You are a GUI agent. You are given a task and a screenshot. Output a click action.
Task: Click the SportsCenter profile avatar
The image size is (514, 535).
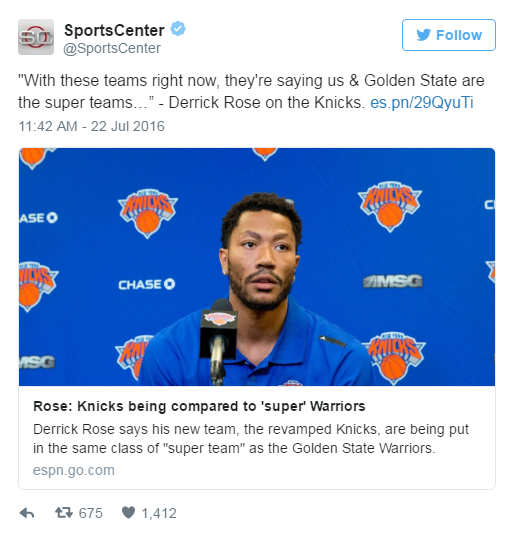click(36, 37)
